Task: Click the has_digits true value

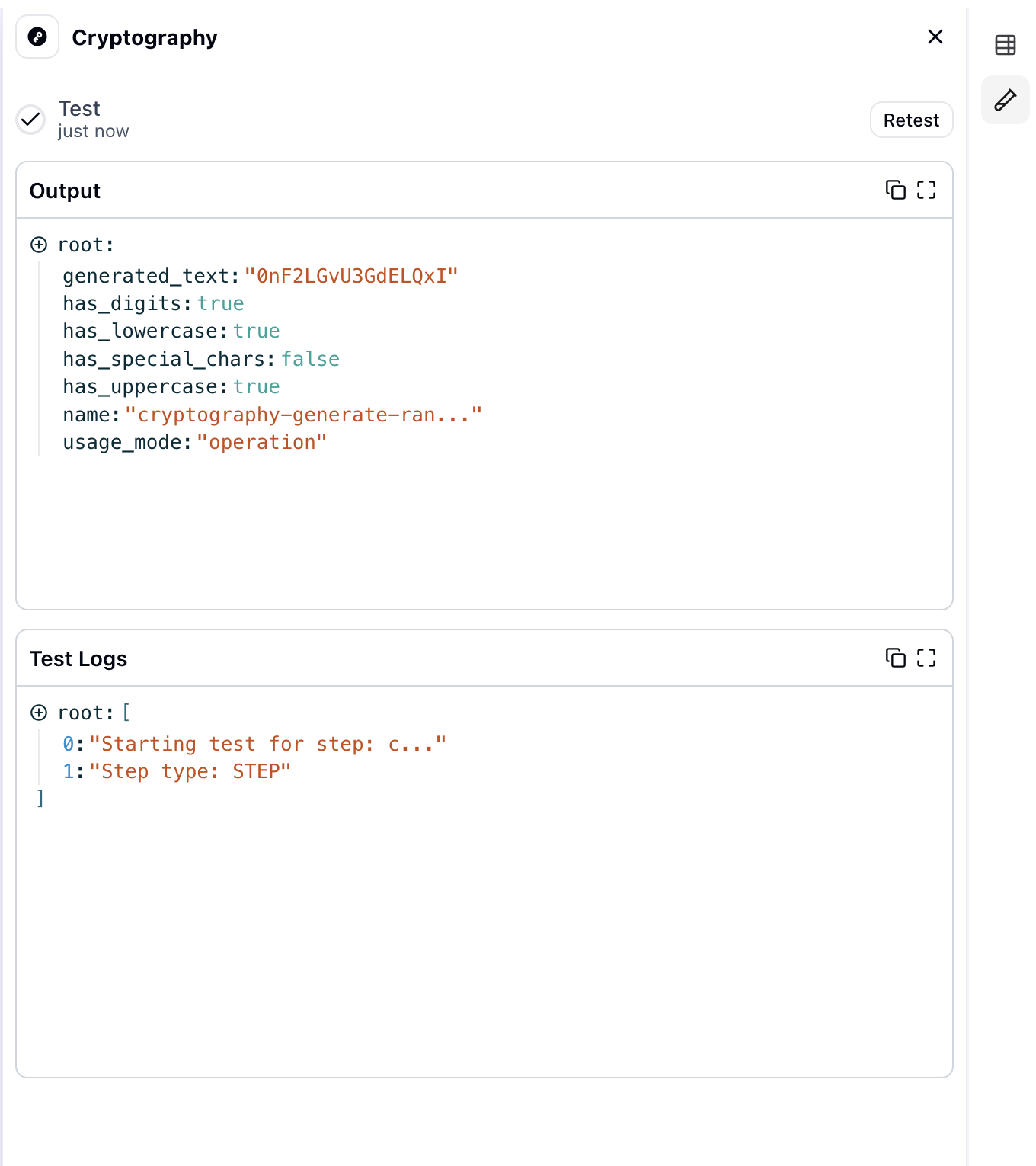Action: point(221,303)
